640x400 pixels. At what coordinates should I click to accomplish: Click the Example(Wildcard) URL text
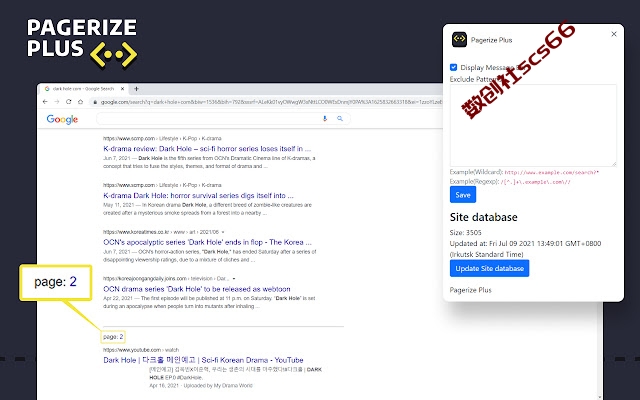point(552,172)
